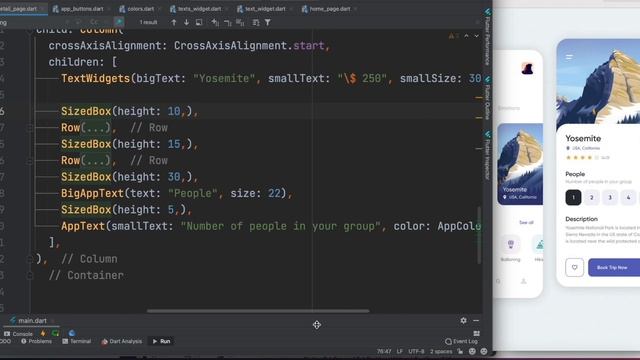
Task: Select 1 person in the mockup
Action: pyautogui.click(x=573, y=198)
